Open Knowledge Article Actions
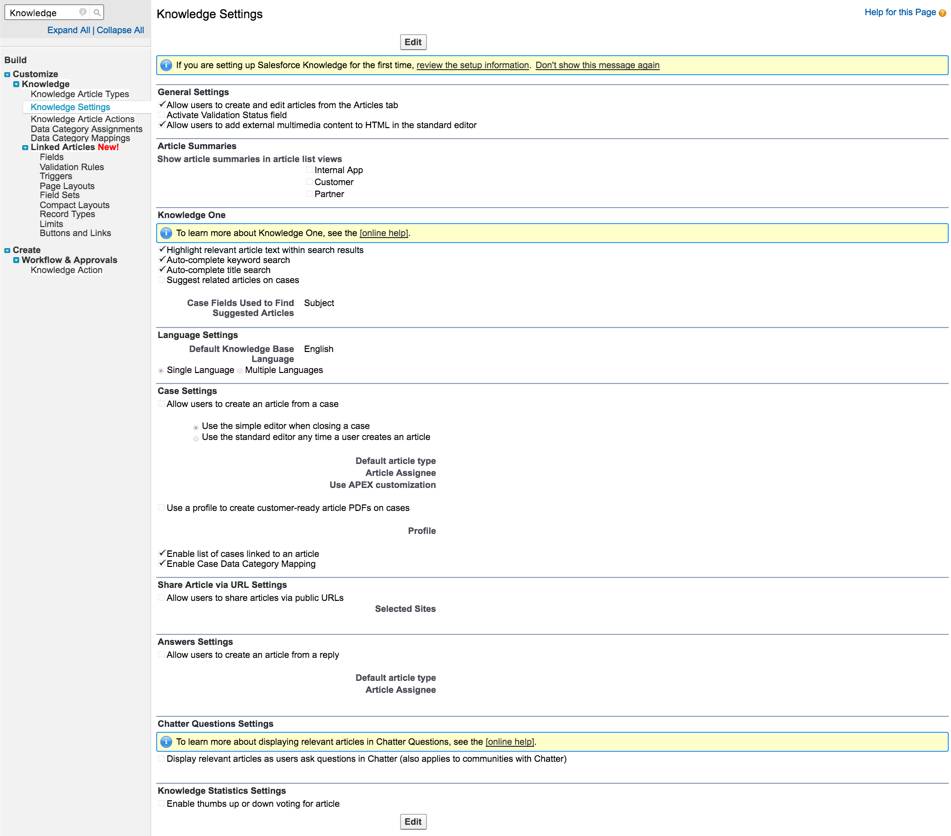This screenshot has width=951, height=836. coord(82,119)
